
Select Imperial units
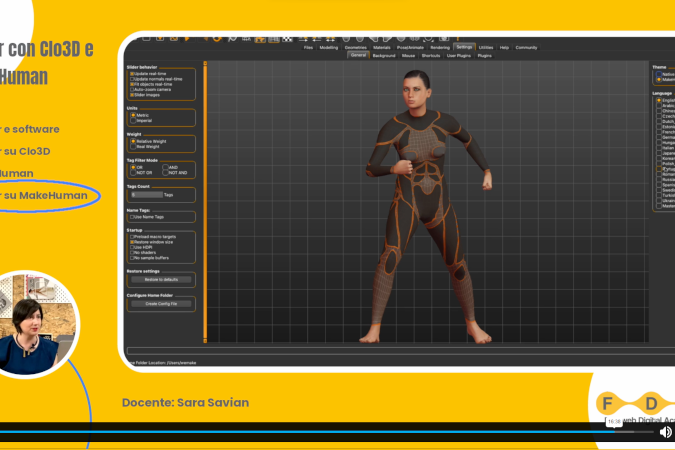pyautogui.click(x=132, y=120)
